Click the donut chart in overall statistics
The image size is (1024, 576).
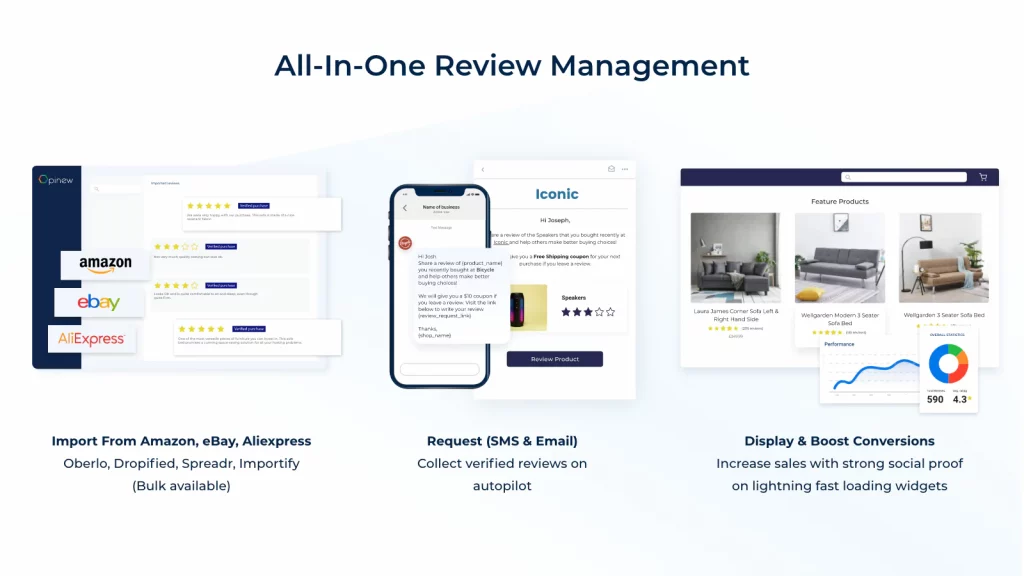tap(948, 364)
